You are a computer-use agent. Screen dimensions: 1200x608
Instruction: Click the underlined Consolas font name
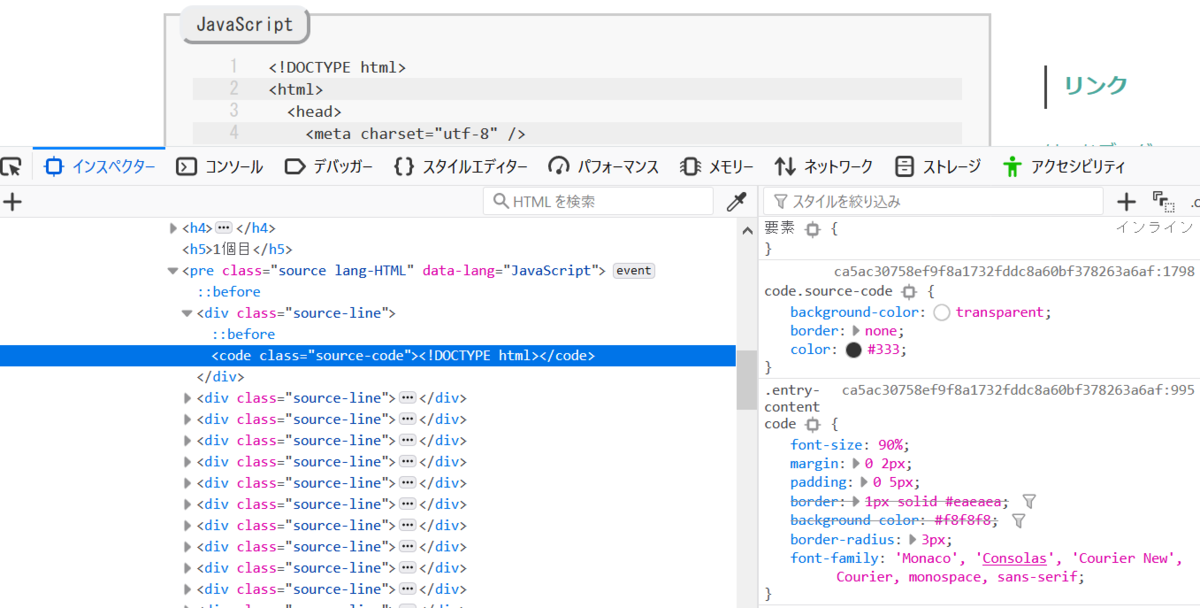1015,558
